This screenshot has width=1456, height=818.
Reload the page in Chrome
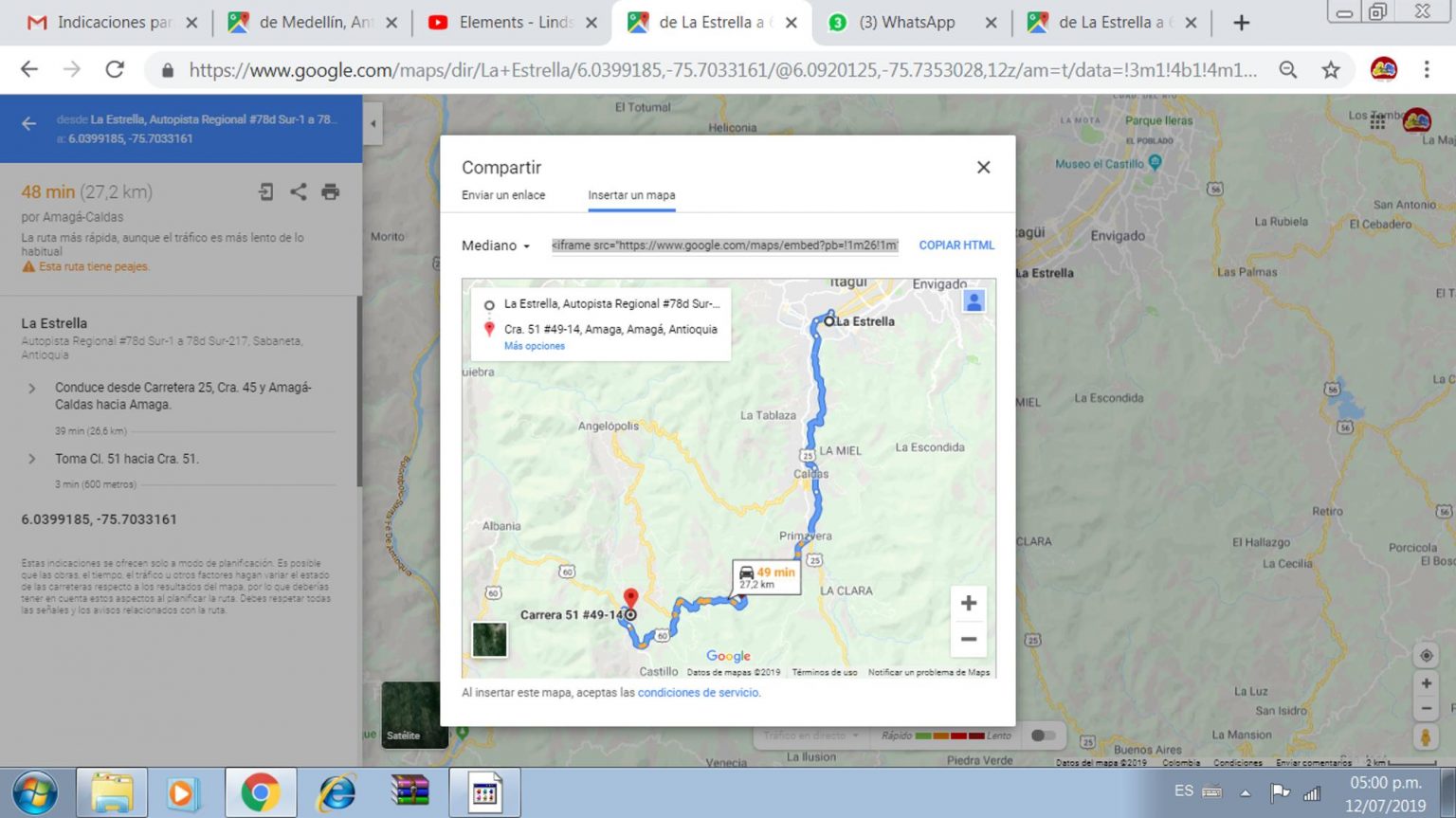(x=115, y=70)
